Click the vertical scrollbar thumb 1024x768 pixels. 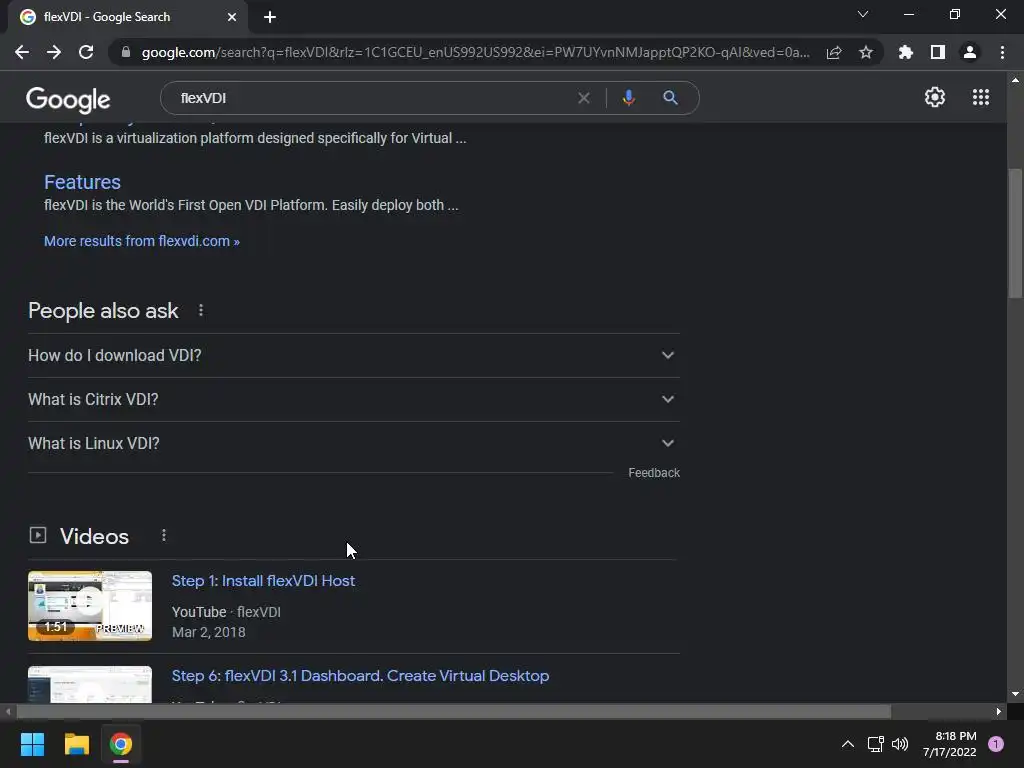[1015, 233]
